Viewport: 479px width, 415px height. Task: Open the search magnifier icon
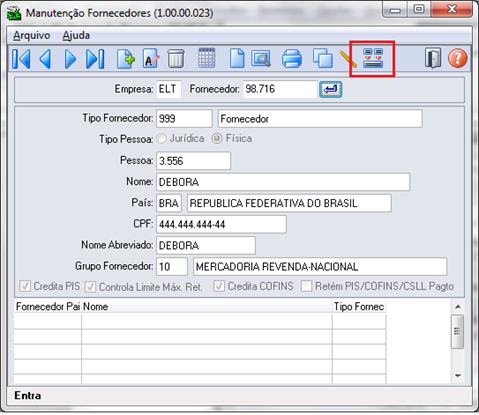(x=261, y=59)
